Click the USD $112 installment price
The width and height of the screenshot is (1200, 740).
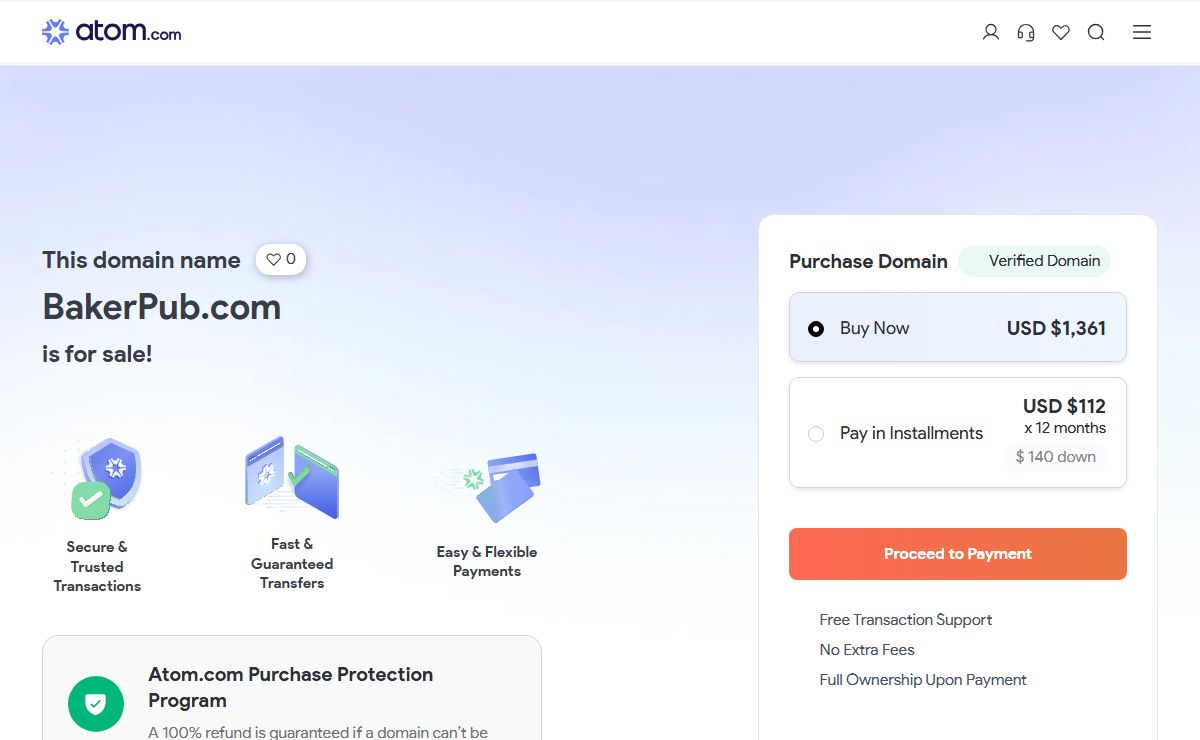point(1064,406)
